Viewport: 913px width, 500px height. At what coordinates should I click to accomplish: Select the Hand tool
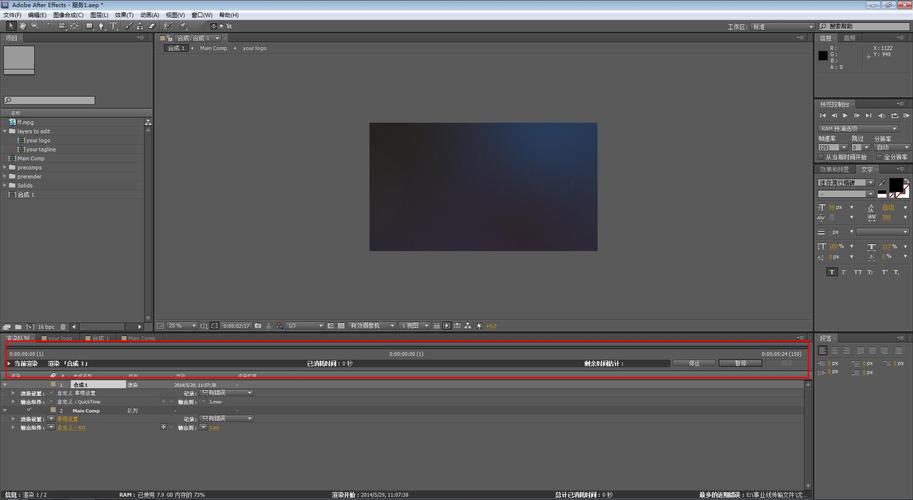pyautogui.click(x=22, y=26)
